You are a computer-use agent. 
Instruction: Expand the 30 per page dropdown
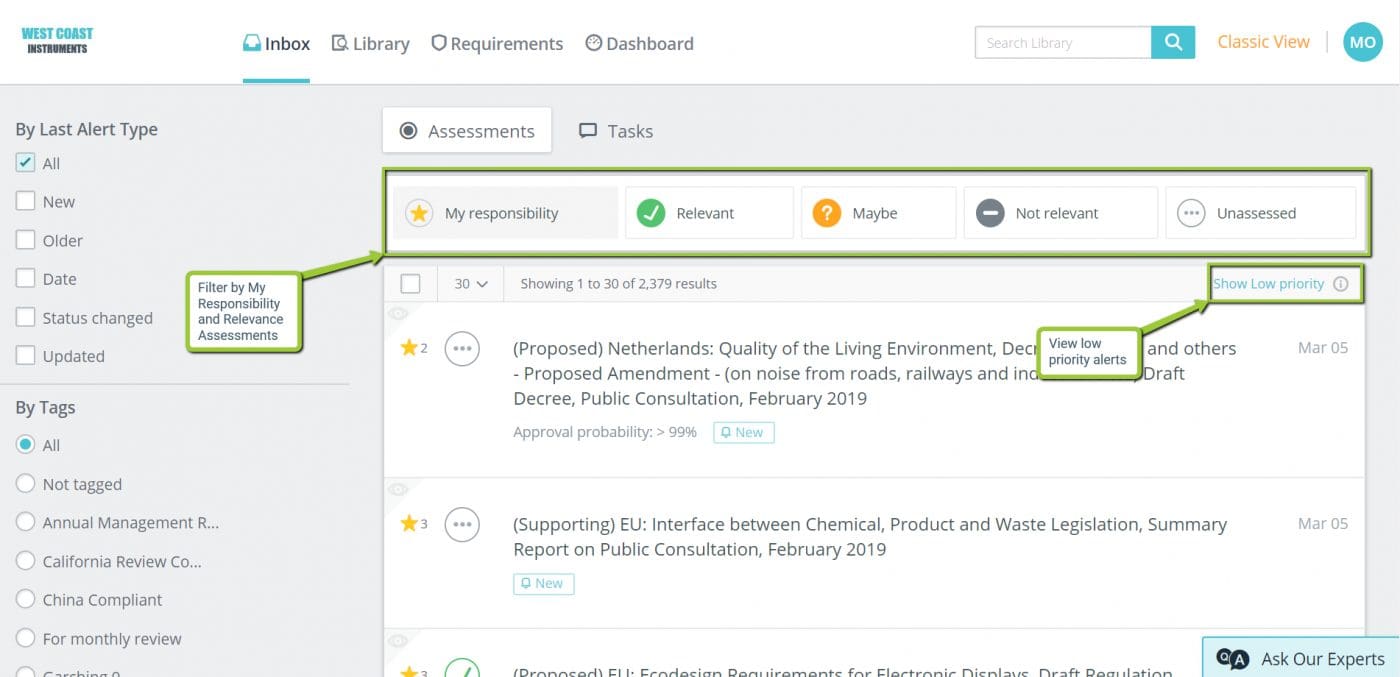tap(471, 284)
